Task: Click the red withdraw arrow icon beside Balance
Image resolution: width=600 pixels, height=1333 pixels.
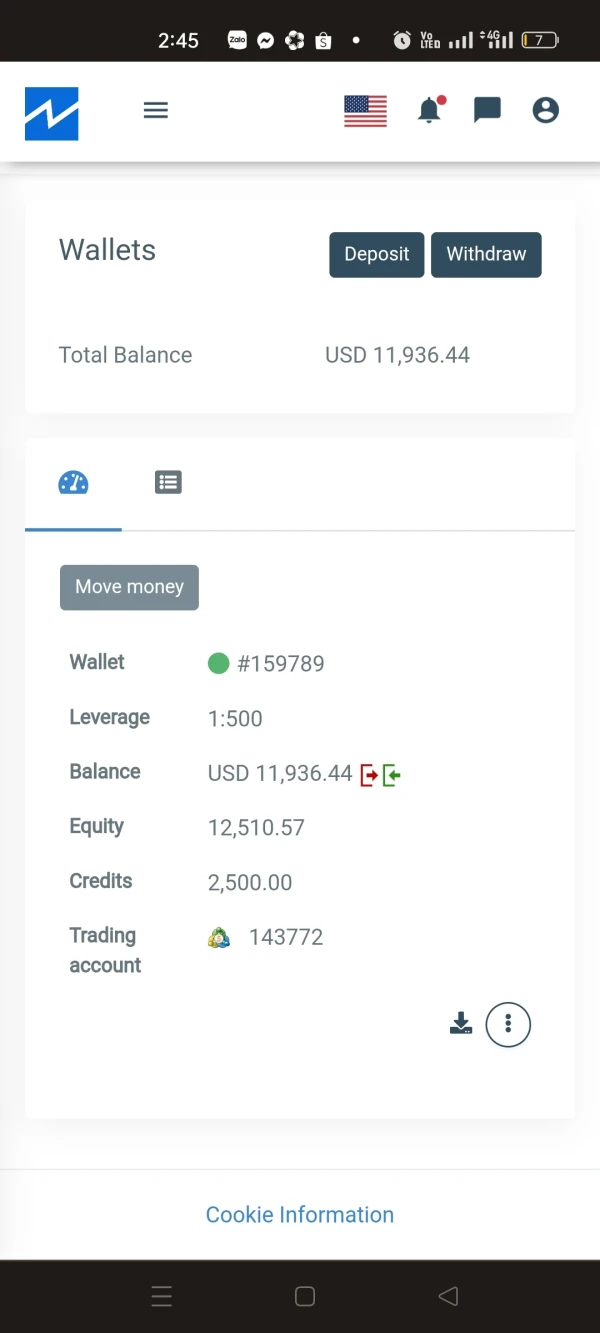Action: 369,774
